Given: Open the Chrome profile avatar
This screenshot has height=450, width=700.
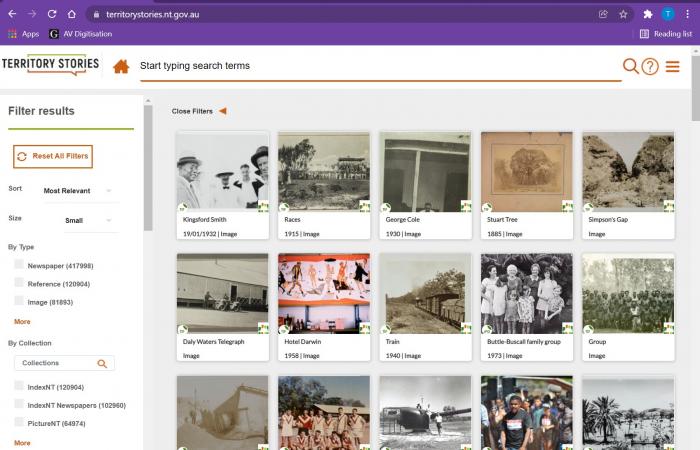Looking at the screenshot, I should click(668, 14).
